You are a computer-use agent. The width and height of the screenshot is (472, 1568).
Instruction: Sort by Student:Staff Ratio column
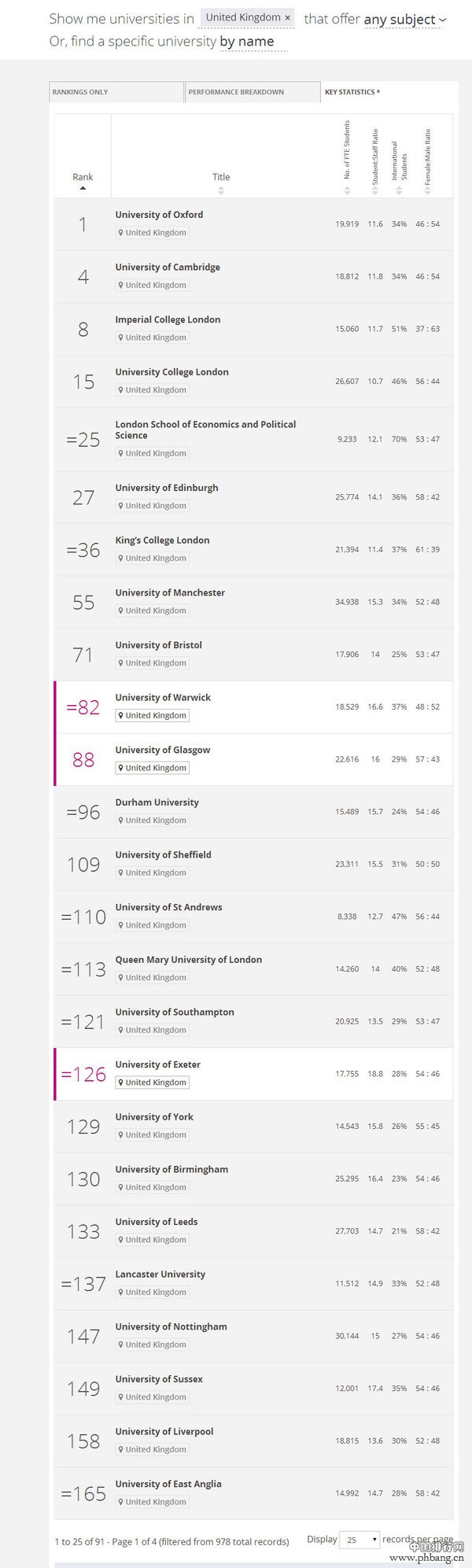point(375,160)
